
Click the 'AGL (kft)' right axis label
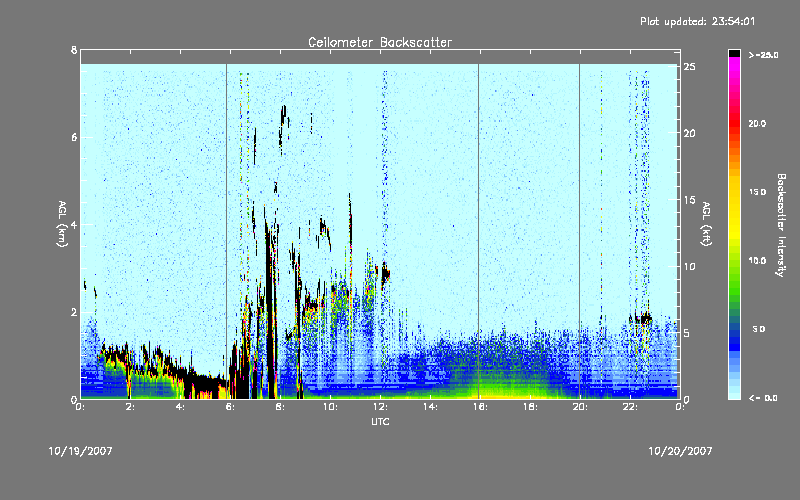point(706,224)
